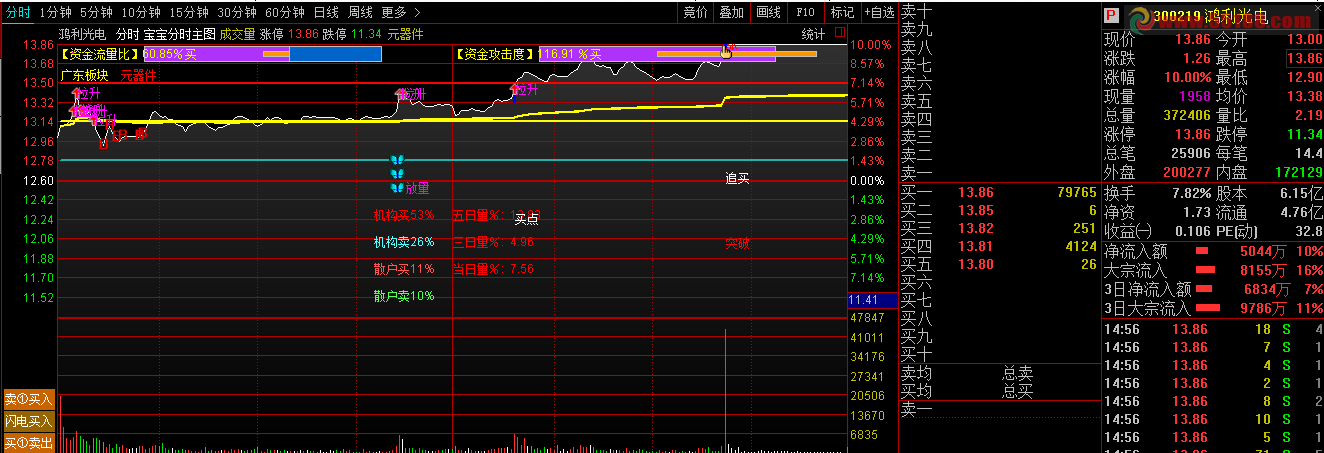Select the 15分钟 period tab
This screenshot has height=453, width=1324.
pos(188,12)
